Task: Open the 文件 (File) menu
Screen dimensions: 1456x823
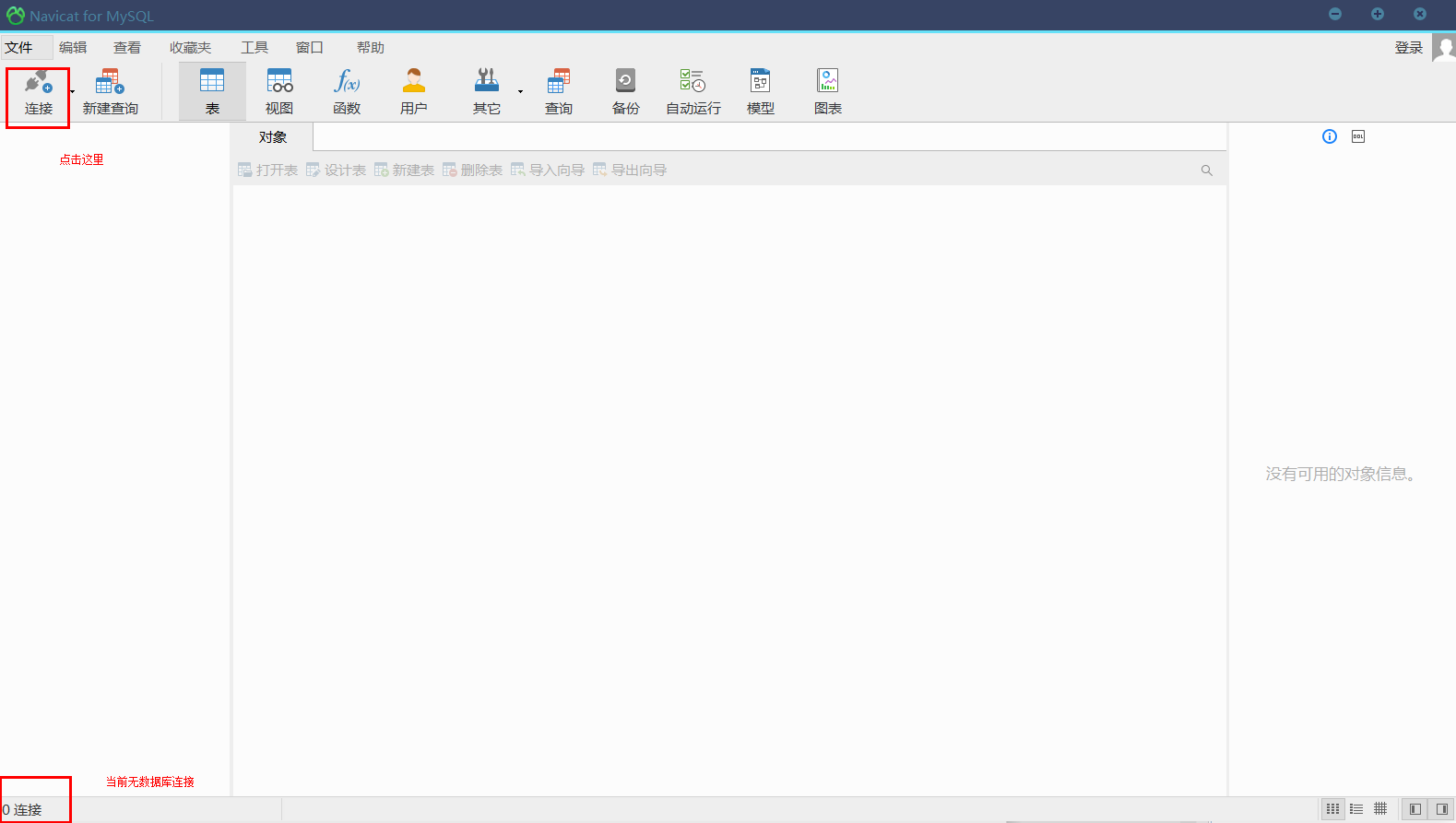Action: [x=18, y=48]
